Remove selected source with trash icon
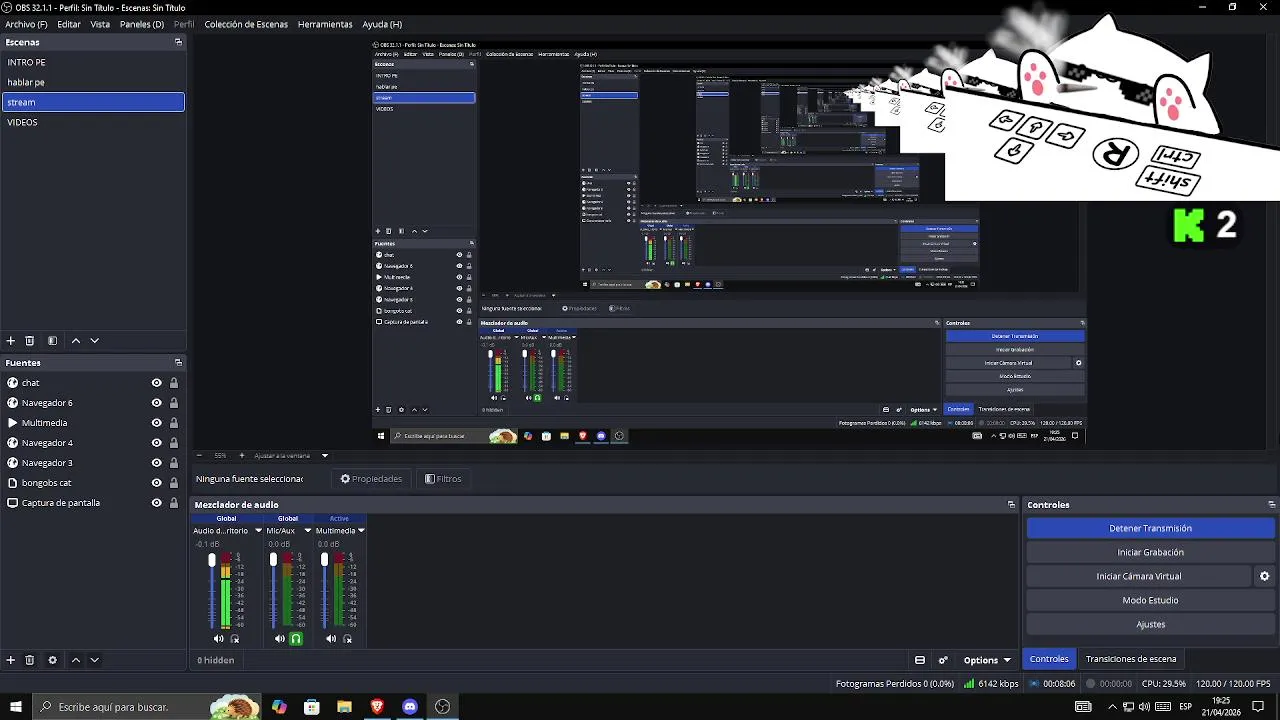Viewport: 1280px width, 720px height. (x=30, y=660)
